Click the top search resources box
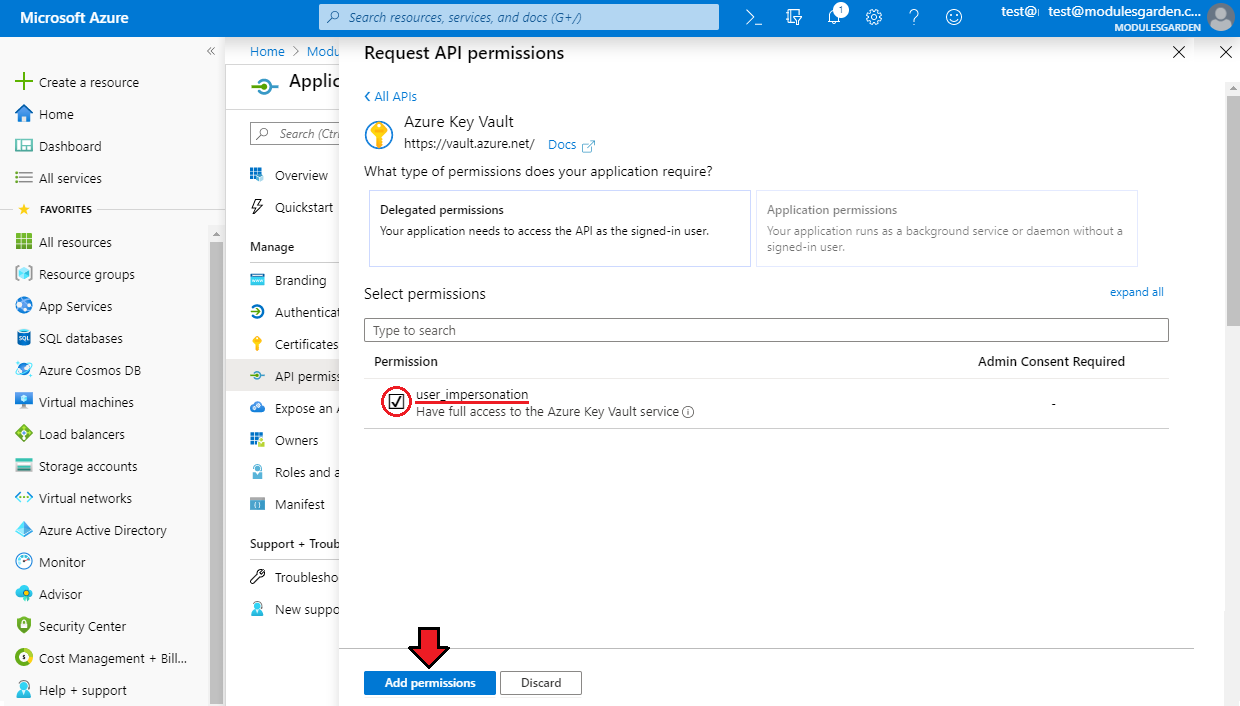The height and width of the screenshot is (706, 1240). click(x=519, y=17)
